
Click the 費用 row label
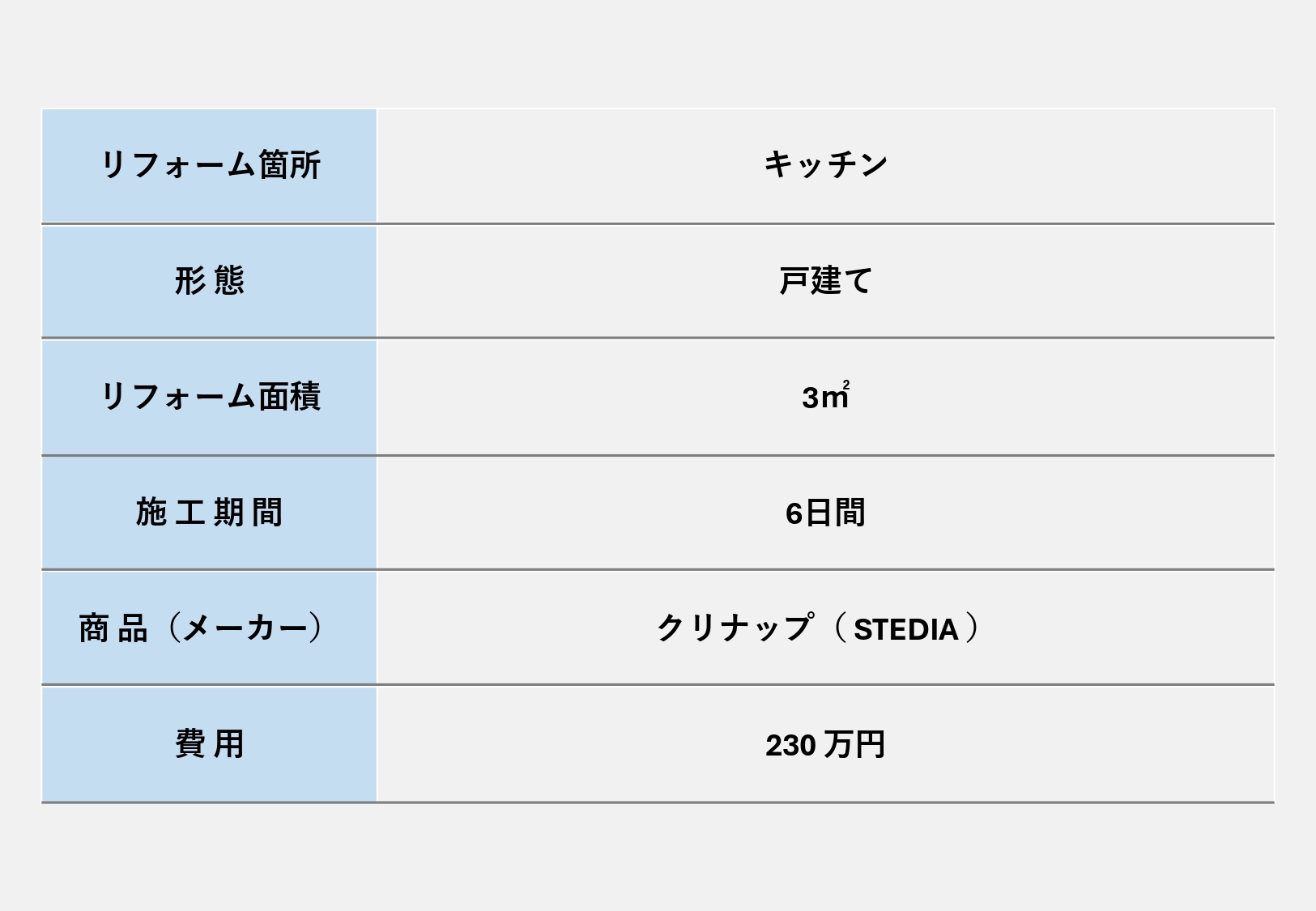(x=210, y=744)
